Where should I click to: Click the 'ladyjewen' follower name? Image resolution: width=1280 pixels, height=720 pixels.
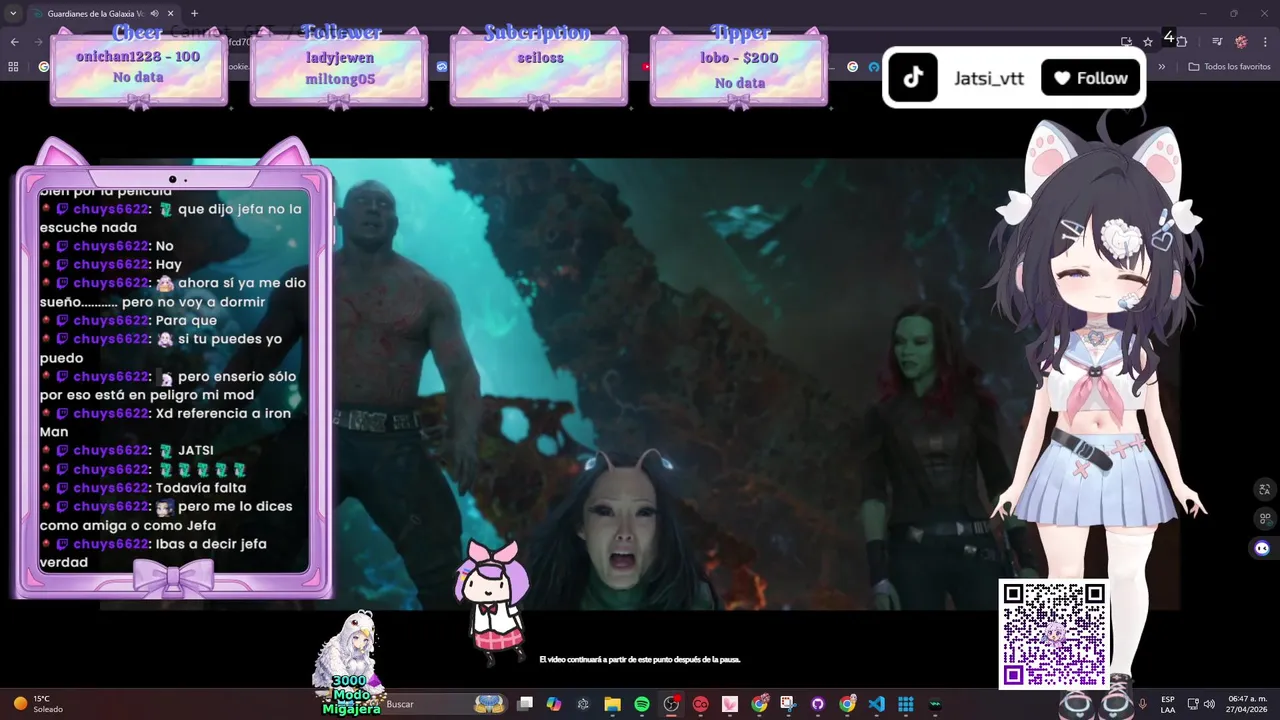339,58
